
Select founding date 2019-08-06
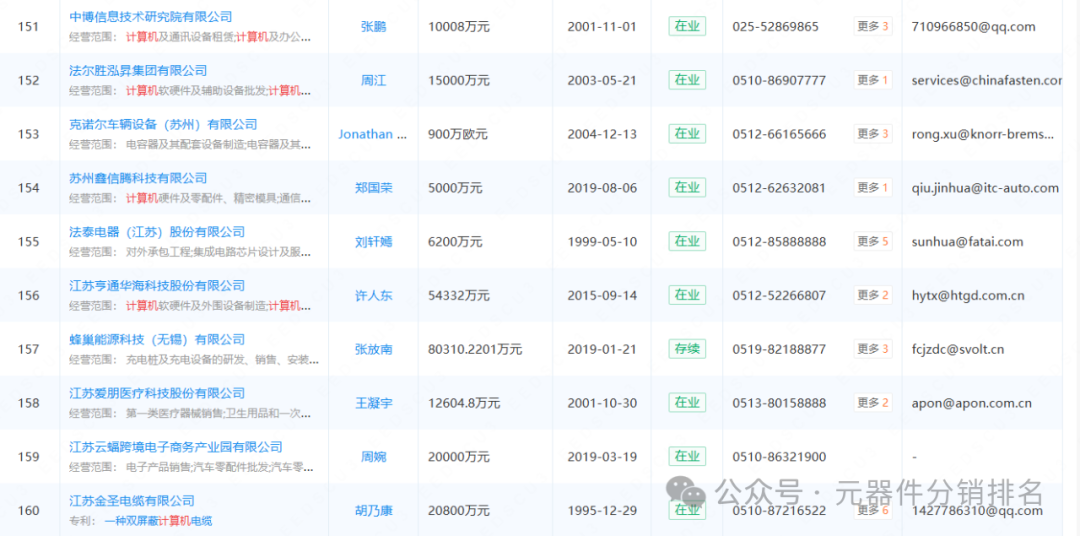point(602,188)
